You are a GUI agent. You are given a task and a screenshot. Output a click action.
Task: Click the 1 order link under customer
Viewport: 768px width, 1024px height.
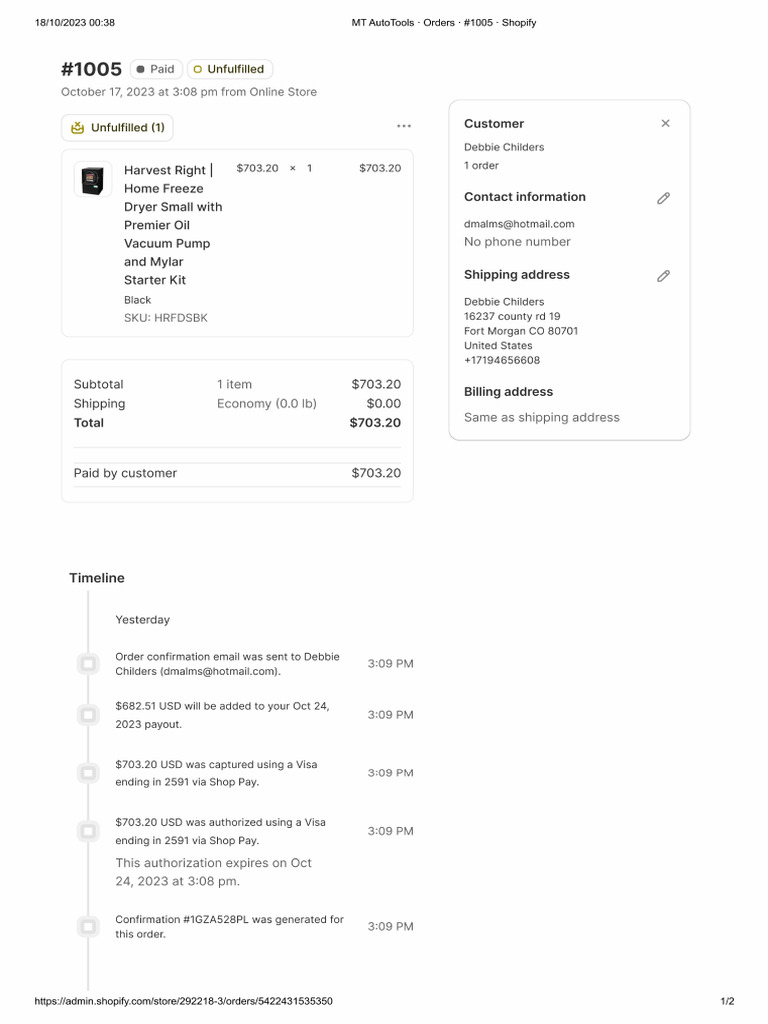481,165
